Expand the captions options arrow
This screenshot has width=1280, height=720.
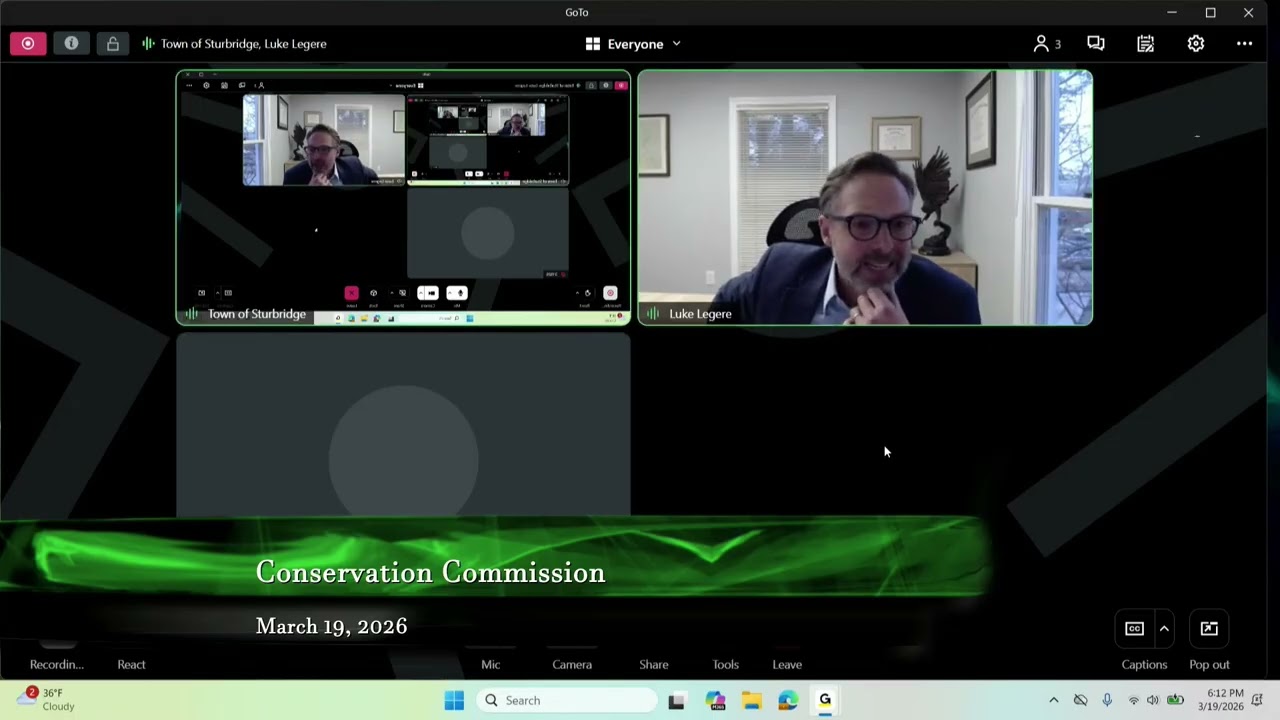[x=1164, y=628]
